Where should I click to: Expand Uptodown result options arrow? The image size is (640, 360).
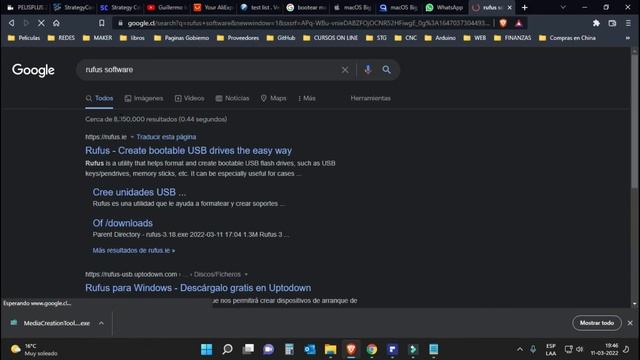[x=246, y=274]
